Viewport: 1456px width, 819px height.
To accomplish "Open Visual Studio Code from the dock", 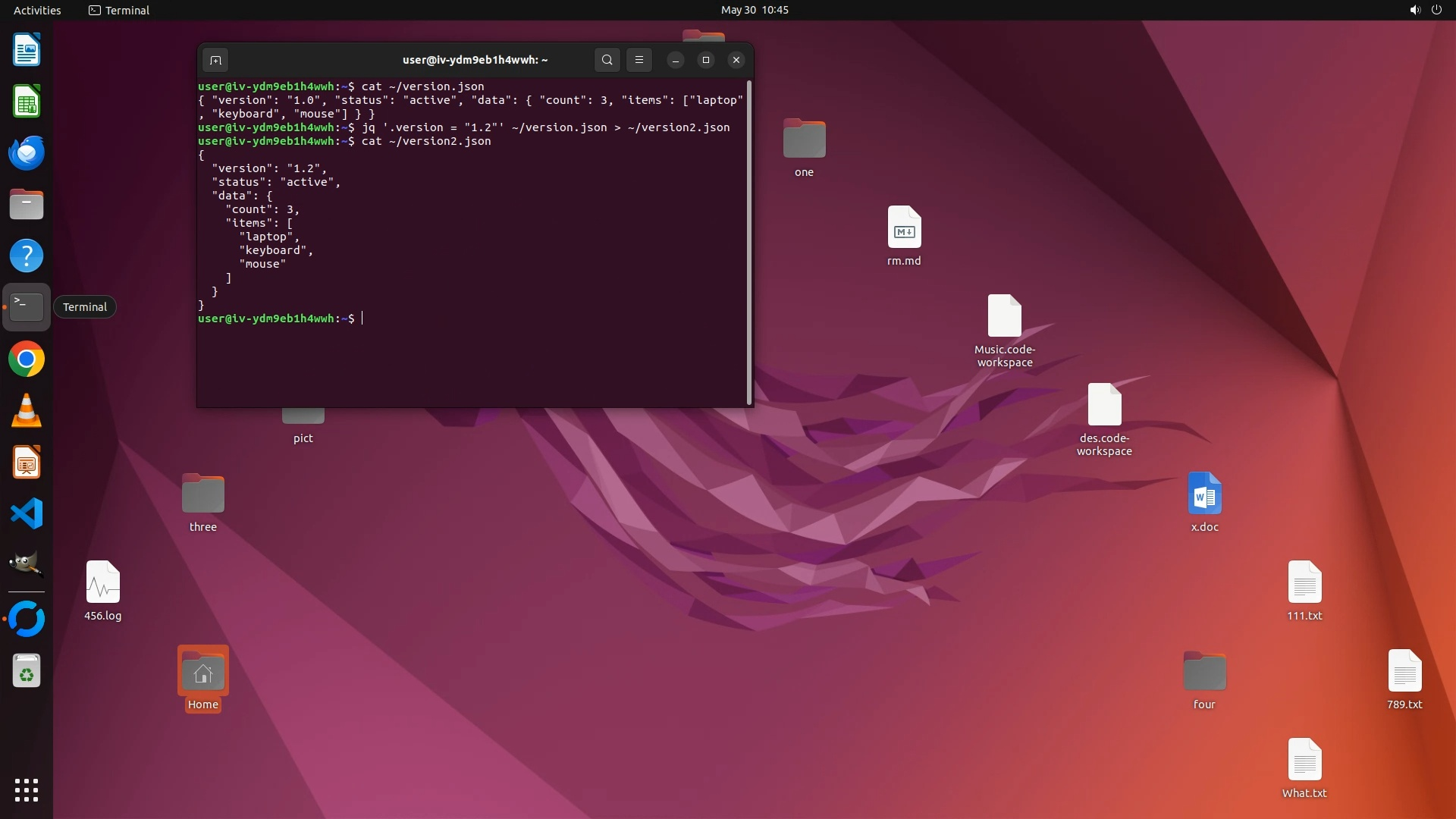I will [x=27, y=514].
